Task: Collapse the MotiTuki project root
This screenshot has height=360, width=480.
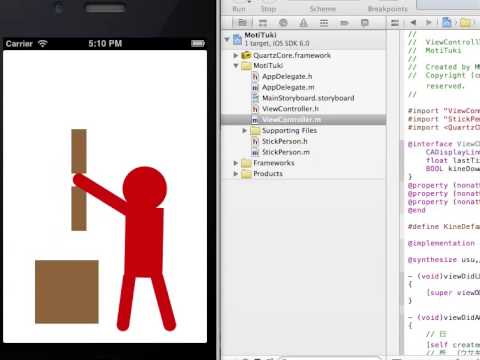Action: [x=227, y=39]
